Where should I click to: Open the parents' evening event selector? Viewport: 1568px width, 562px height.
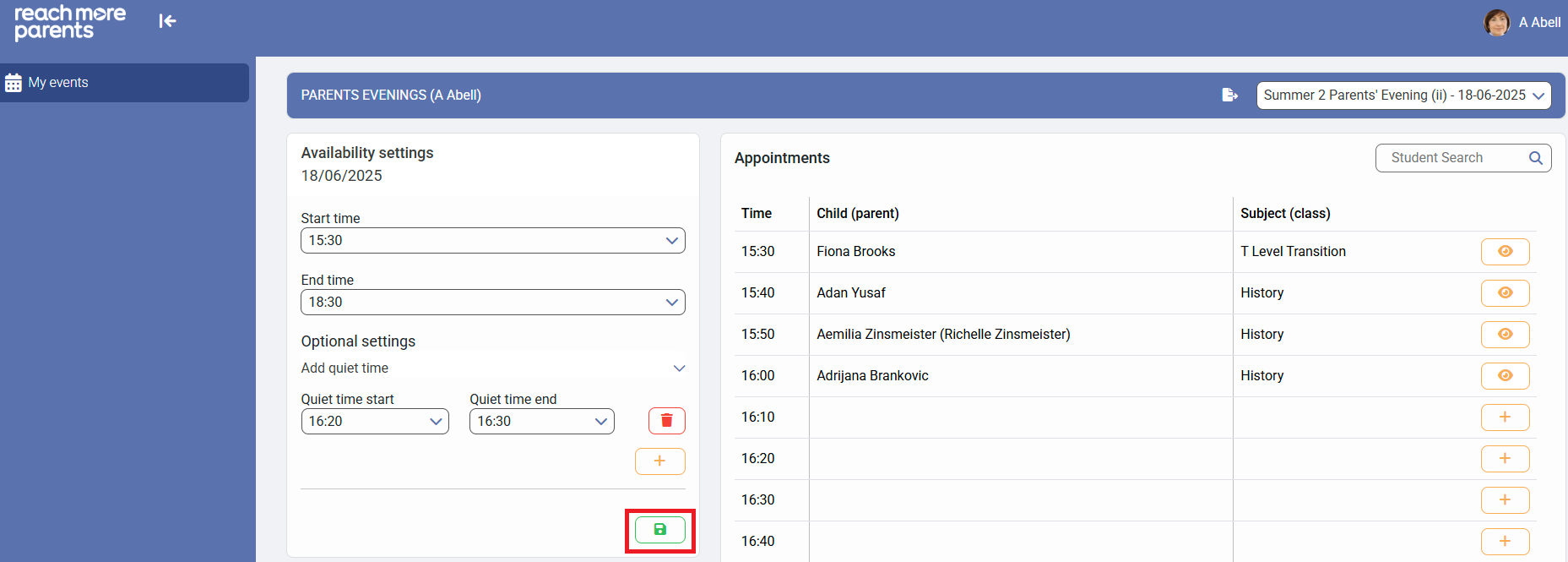(x=1403, y=95)
